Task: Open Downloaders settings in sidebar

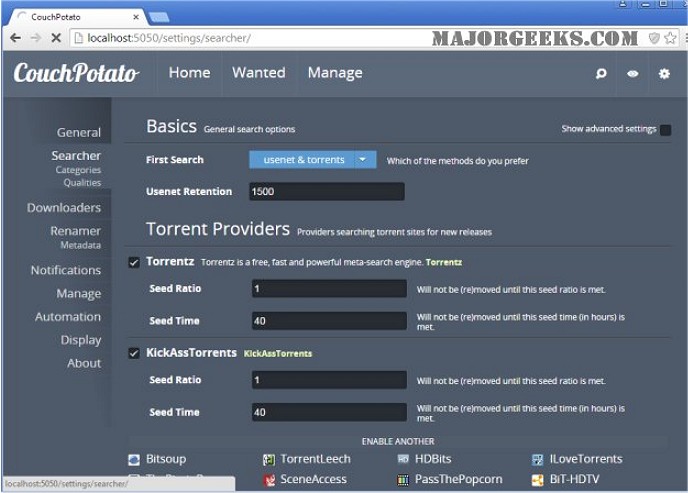Action: [64, 207]
